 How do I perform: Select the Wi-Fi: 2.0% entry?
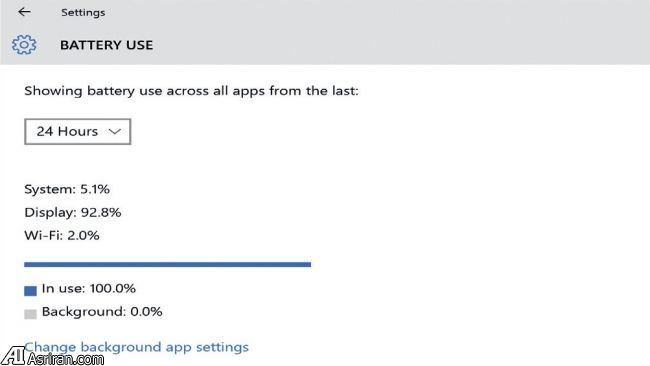click(x=62, y=235)
